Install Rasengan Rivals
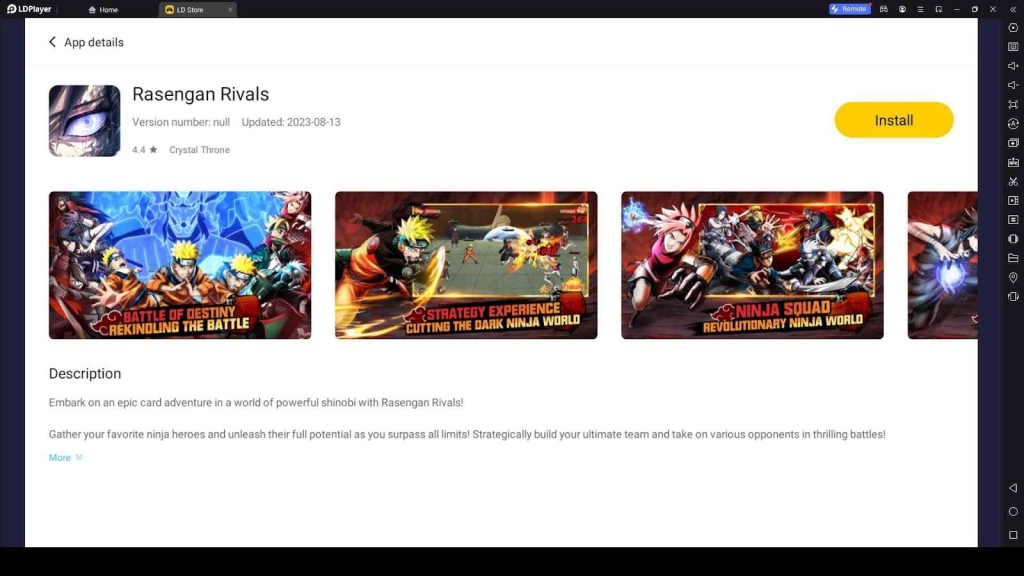The image size is (1024, 576). (893, 120)
